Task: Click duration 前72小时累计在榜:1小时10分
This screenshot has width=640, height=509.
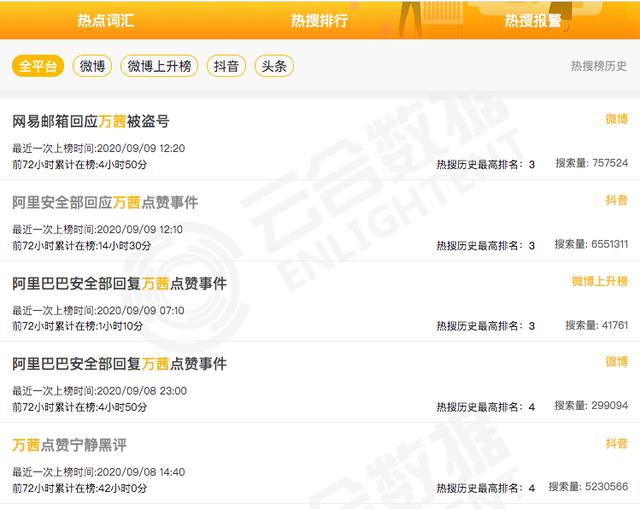Action: tap(78, 326)
